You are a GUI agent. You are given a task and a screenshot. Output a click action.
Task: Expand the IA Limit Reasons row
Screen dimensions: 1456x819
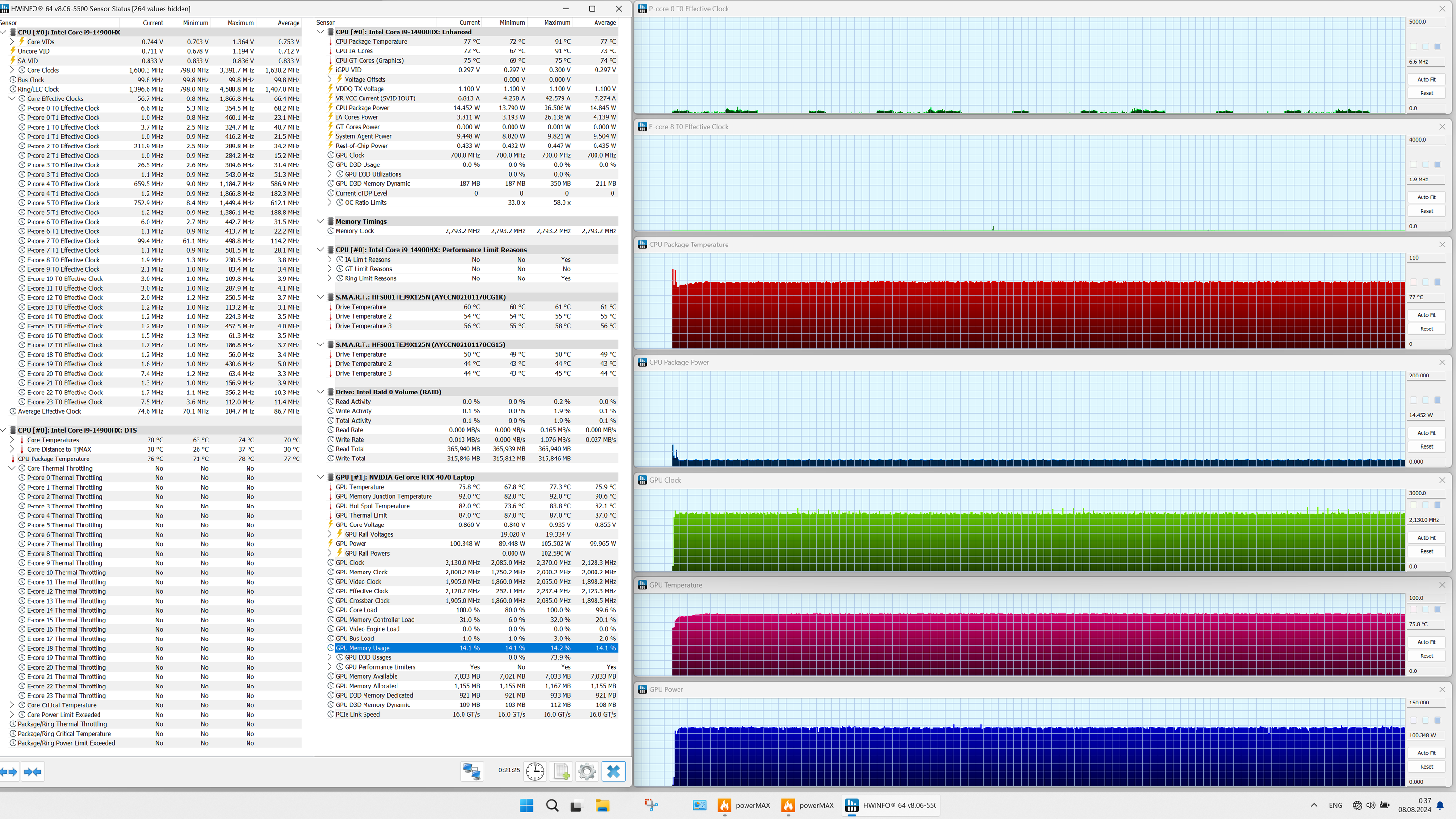tap(330, 260)
